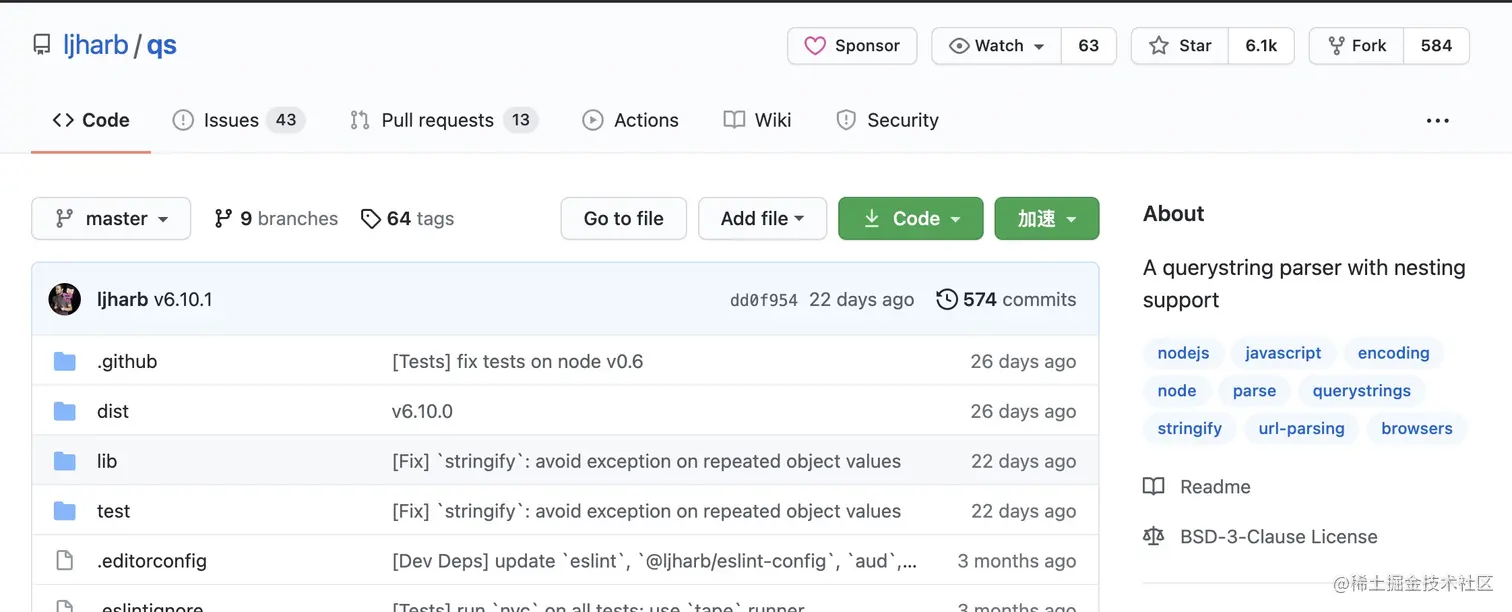
Task: Open the Readme via its book icon
Action: click(1154, 486)
